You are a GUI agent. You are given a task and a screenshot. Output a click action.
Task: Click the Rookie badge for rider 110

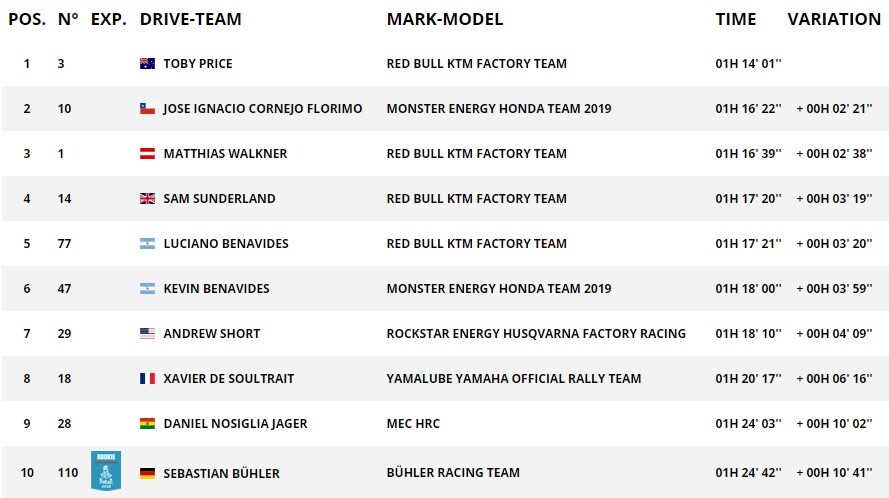pos(106,471)
